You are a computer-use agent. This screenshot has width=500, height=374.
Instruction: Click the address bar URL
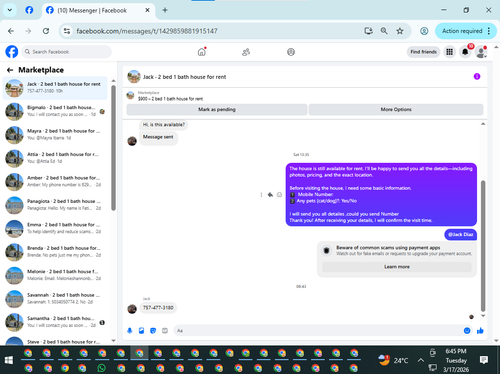tap(147, 31)
